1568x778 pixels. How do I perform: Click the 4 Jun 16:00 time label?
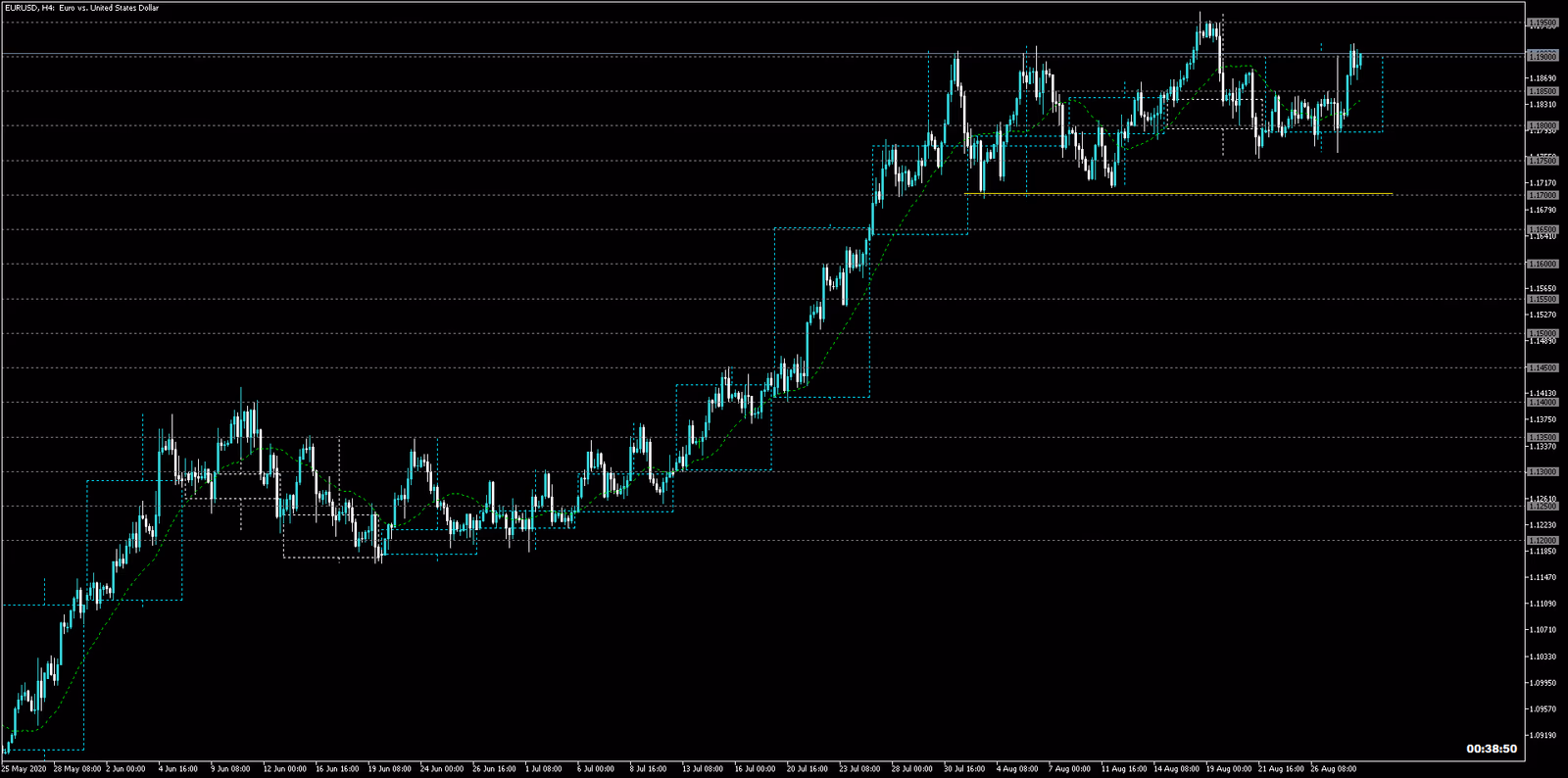(x=178, y=769)
